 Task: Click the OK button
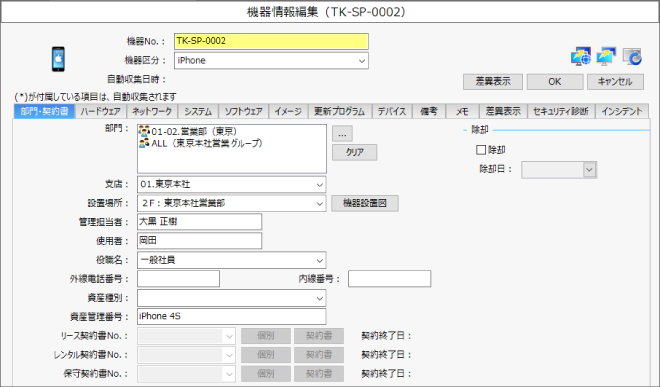[555, 82]
